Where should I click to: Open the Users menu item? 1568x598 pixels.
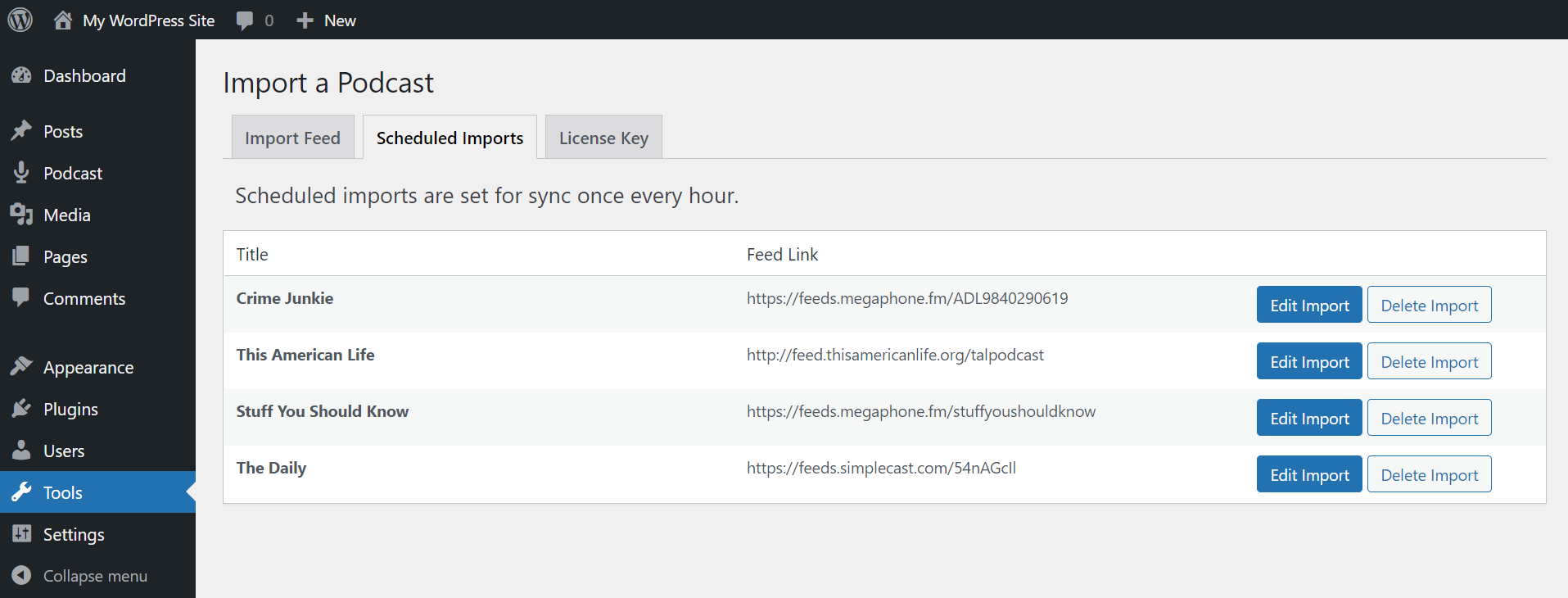coord(64,451)
